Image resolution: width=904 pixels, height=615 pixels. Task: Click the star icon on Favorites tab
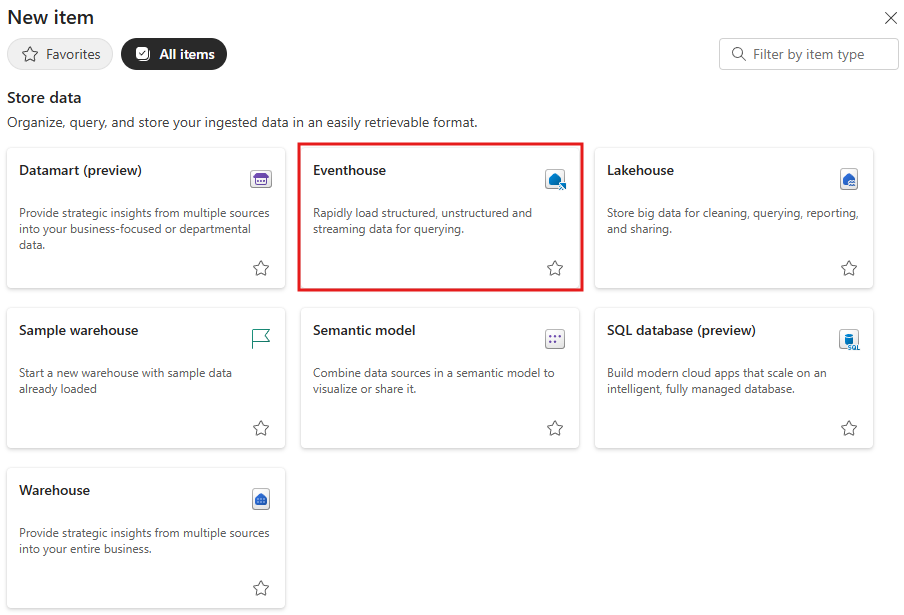tap(30, 54)
